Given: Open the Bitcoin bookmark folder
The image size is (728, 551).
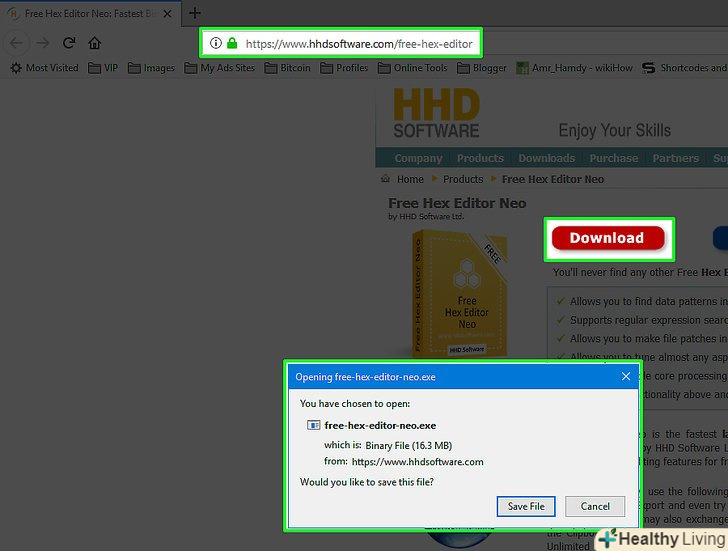Looking at the screenshot, I should pos(287,68).
